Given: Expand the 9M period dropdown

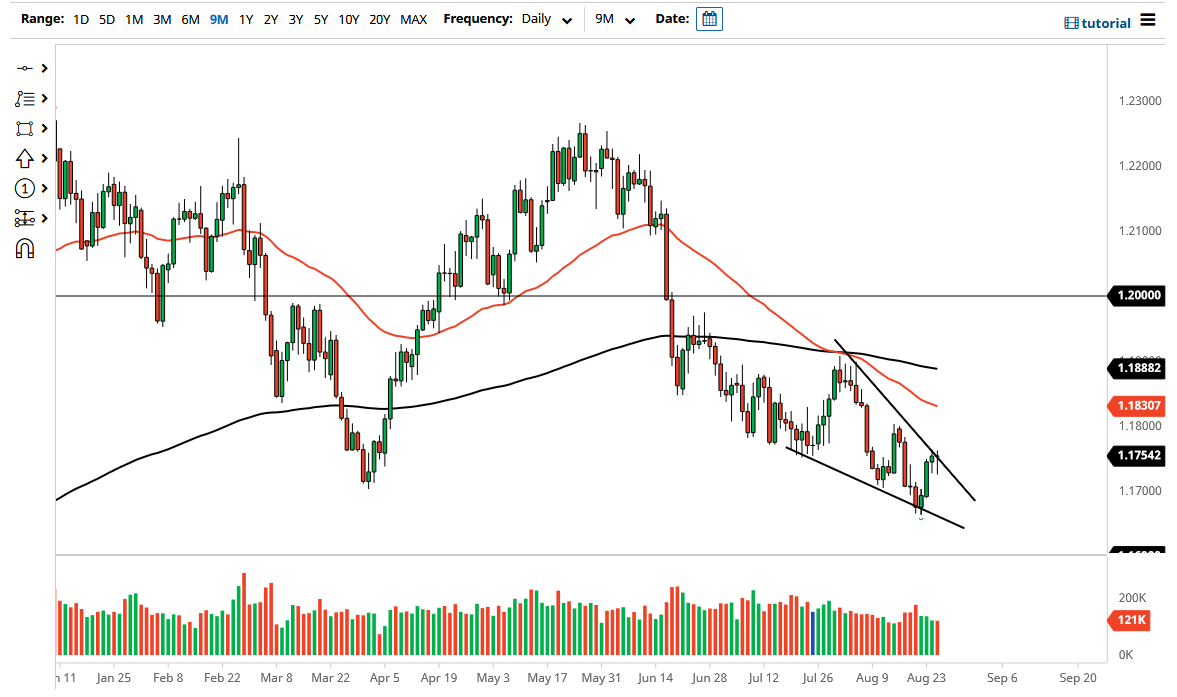Looking at the screenshot, I should (x=615, y=19).
